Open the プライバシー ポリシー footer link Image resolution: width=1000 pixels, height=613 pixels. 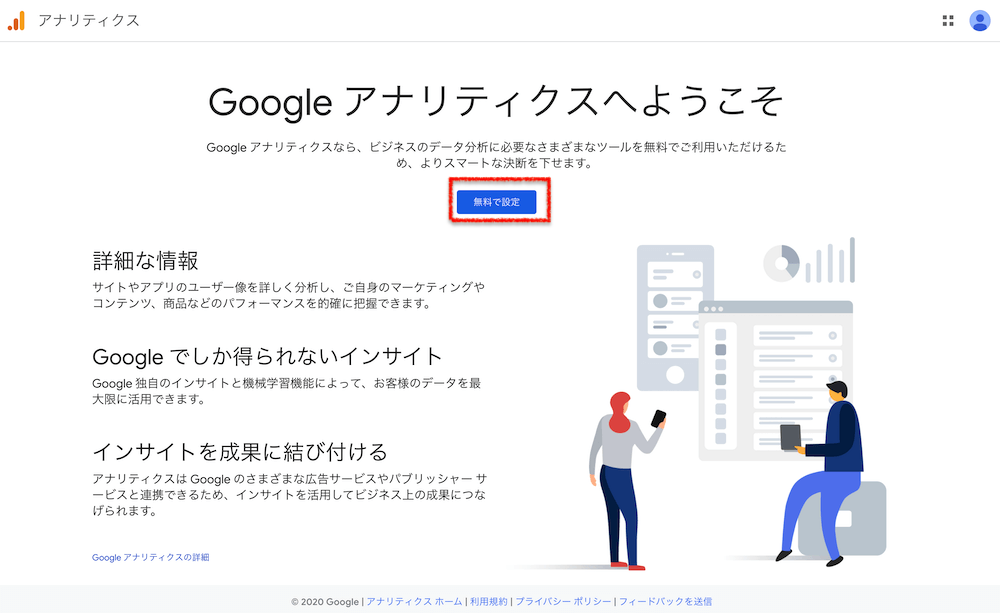[563, 602]
